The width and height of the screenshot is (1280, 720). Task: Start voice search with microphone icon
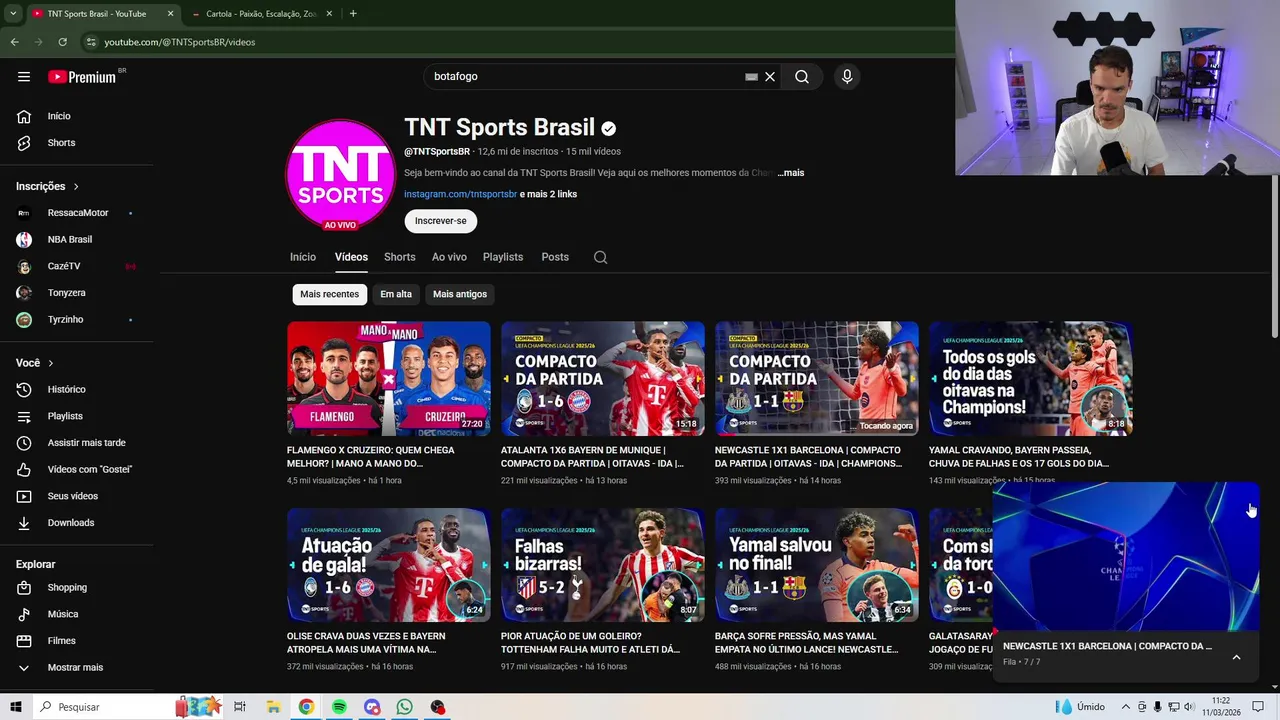point(847,77)
